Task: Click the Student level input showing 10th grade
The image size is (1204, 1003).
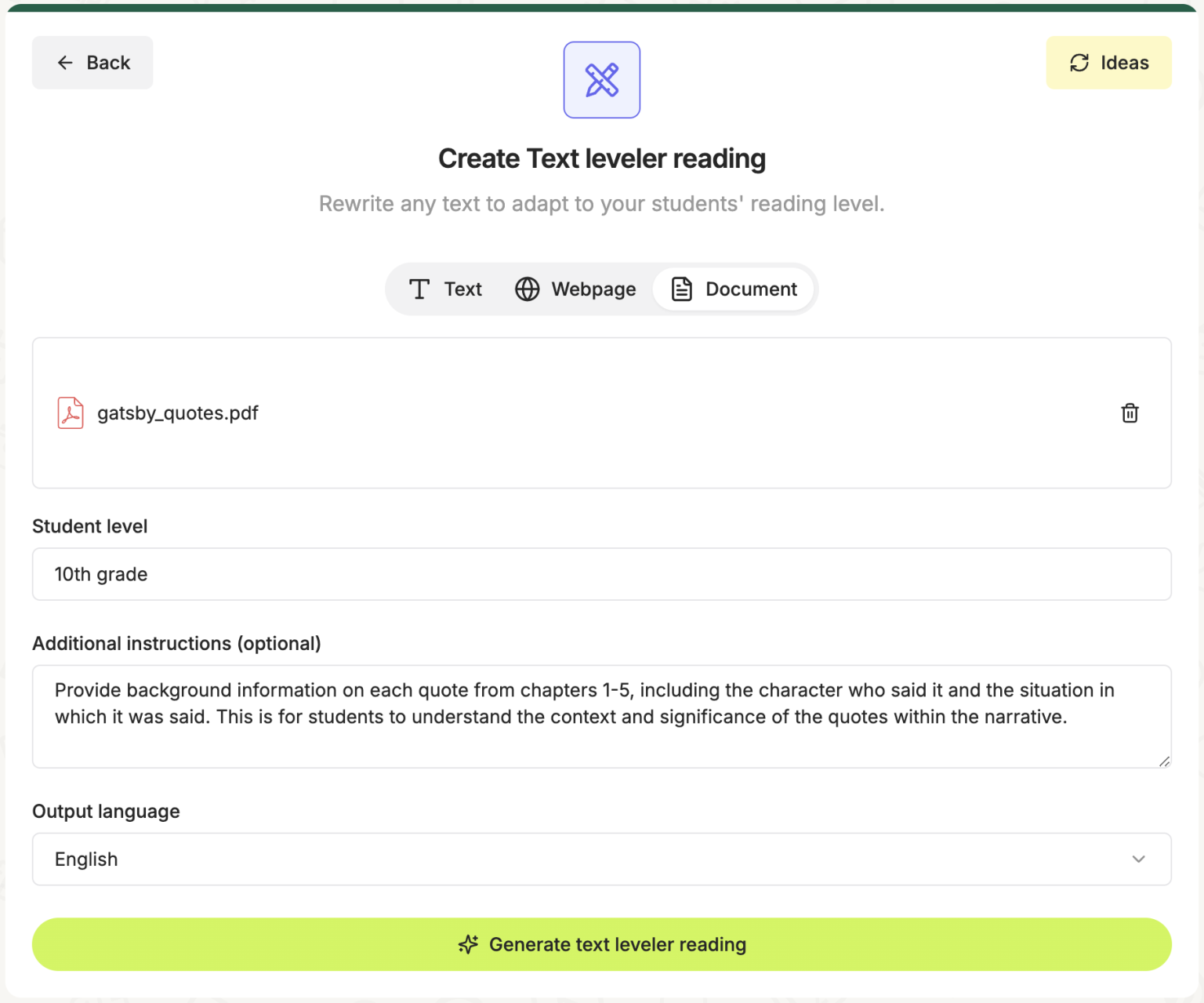Action: [x=600, y=574]
